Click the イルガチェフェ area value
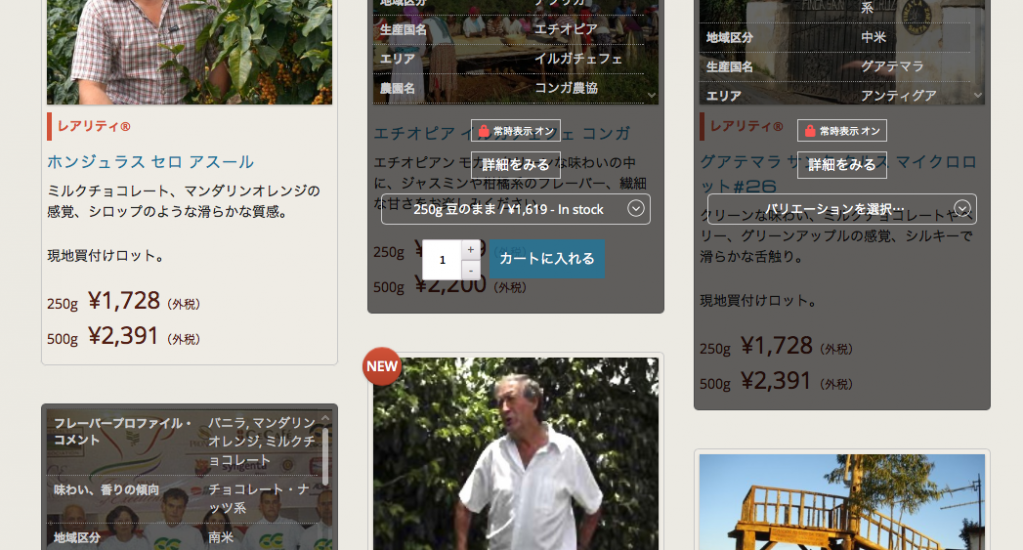 point(579,59)
